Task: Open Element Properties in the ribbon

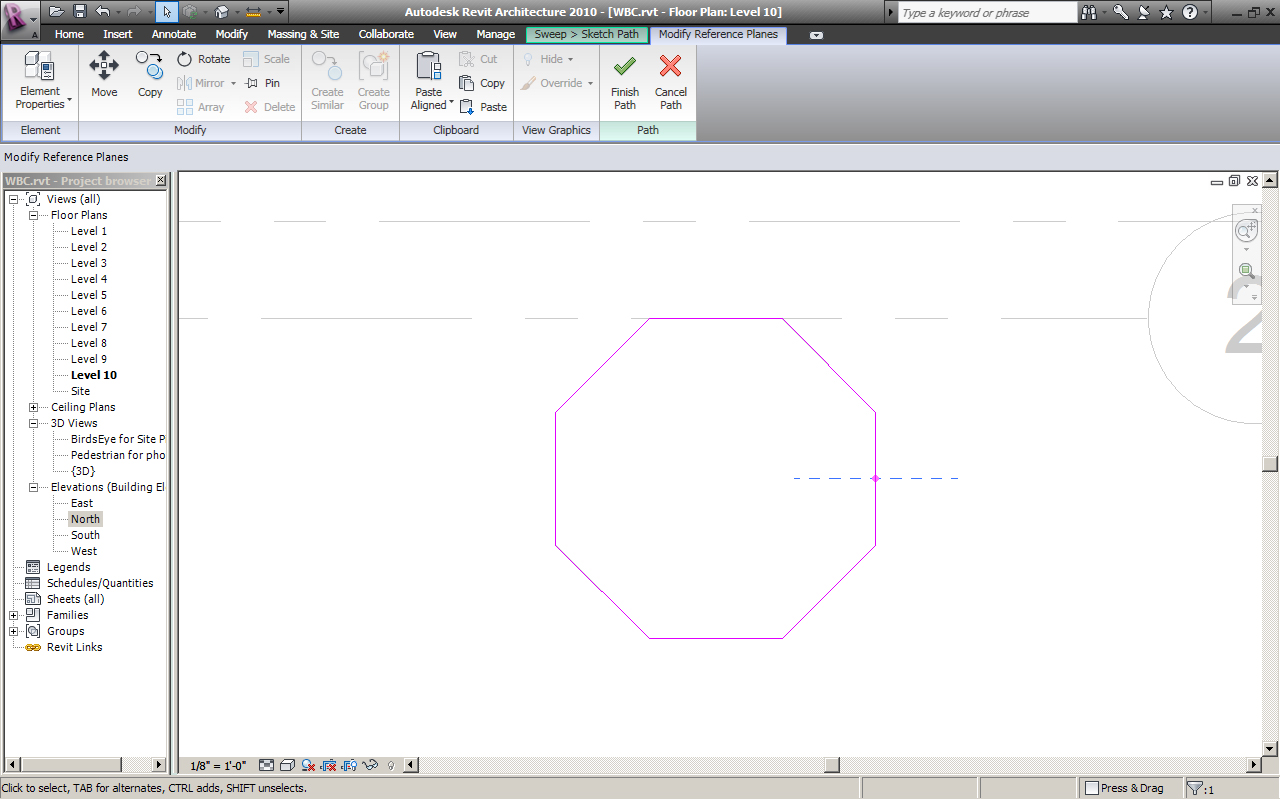Action: 40,81
